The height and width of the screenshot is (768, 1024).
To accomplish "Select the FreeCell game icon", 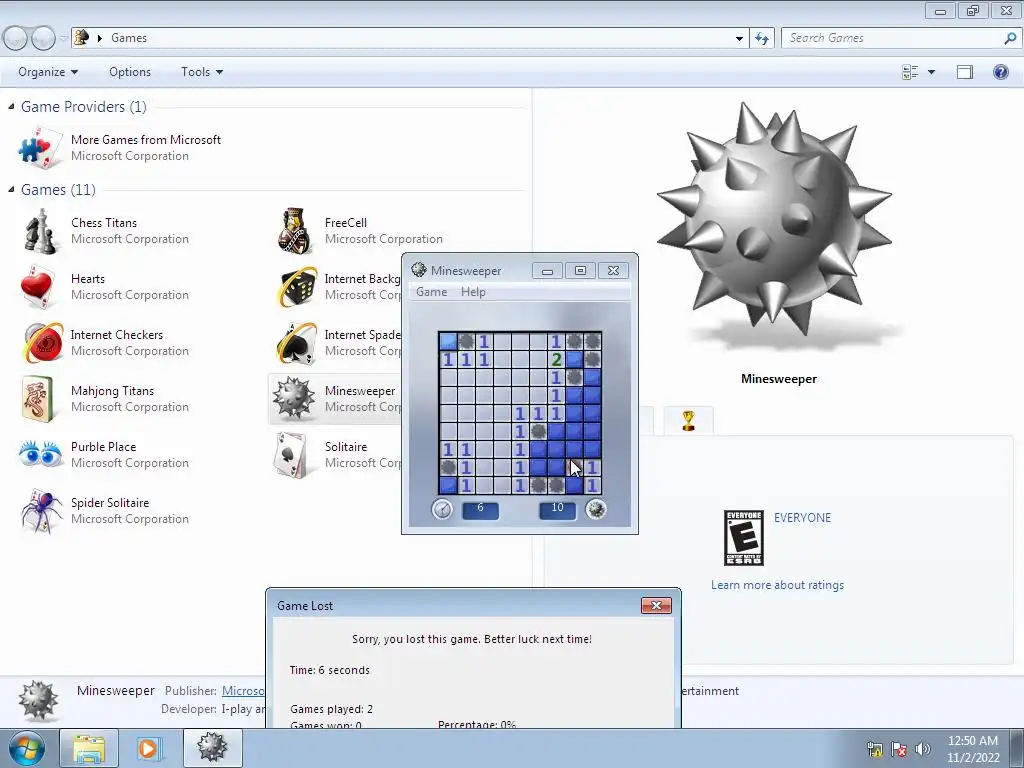I will point(295,231).
